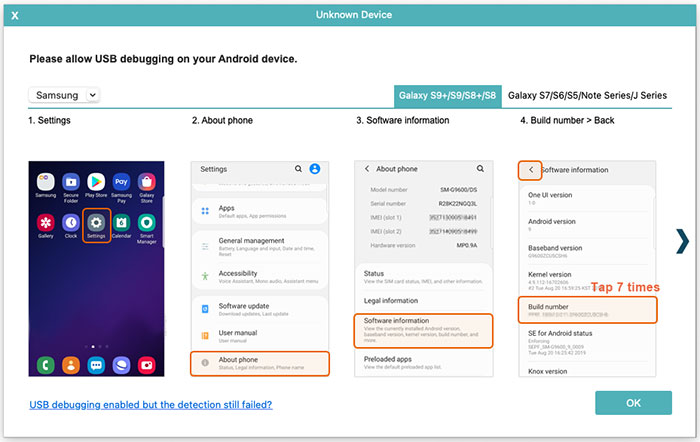700x442 pixels.
Task: Select the Galaxy S9+/S9/S8+/S8 tab
Action: click(447, 96)
